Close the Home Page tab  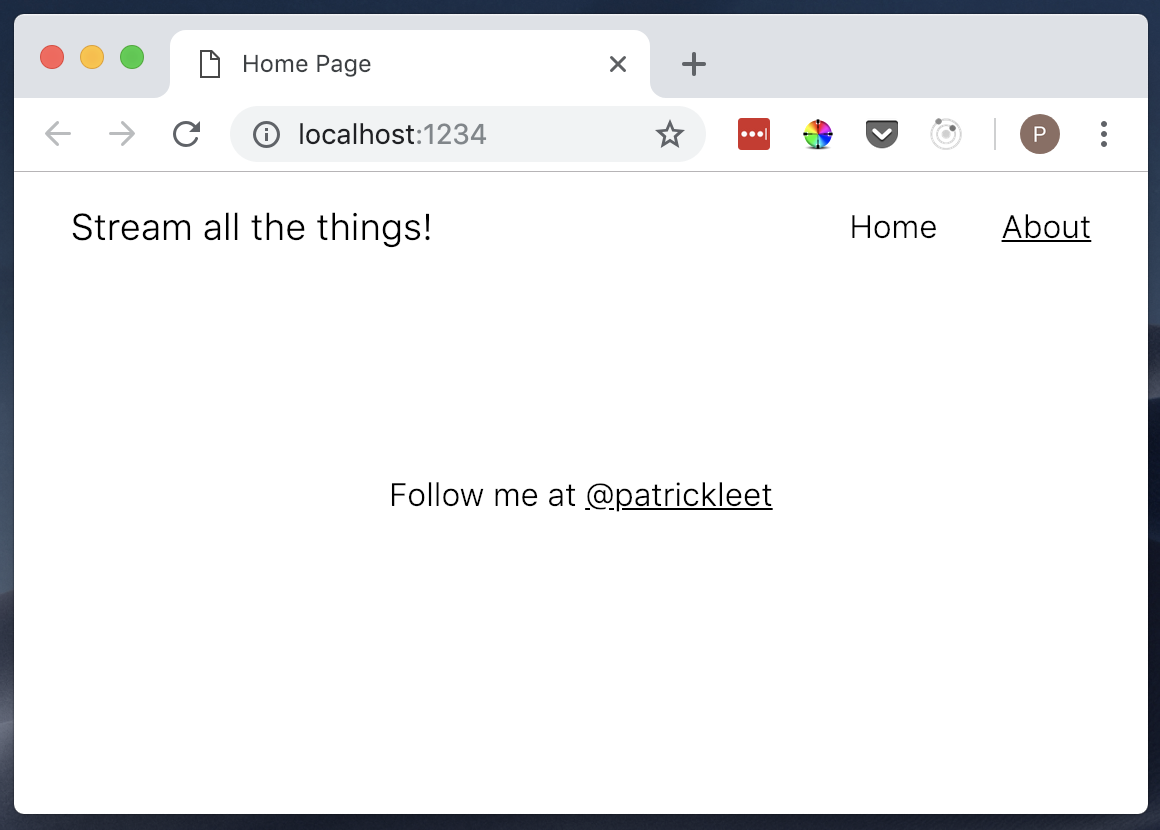click(618, 65)
